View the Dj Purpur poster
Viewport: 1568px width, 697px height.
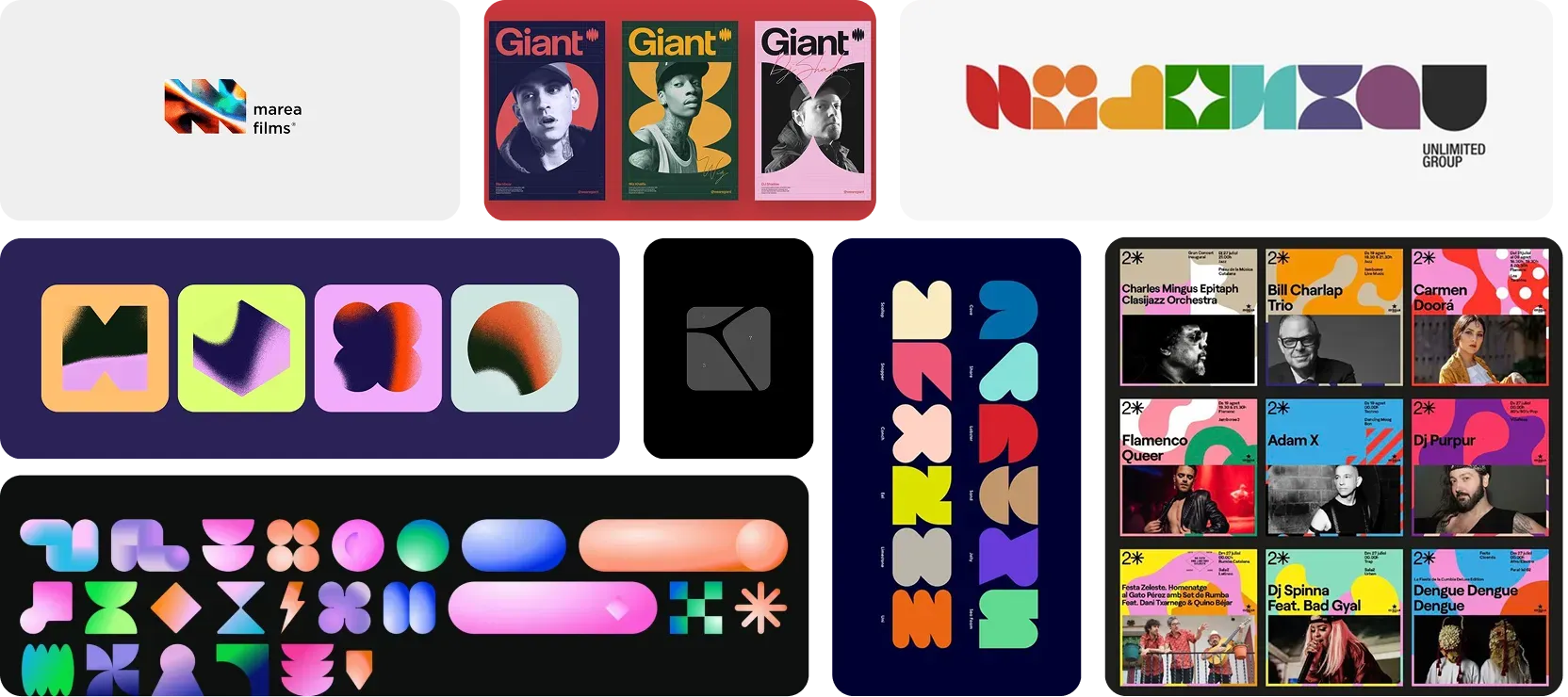1480,467
